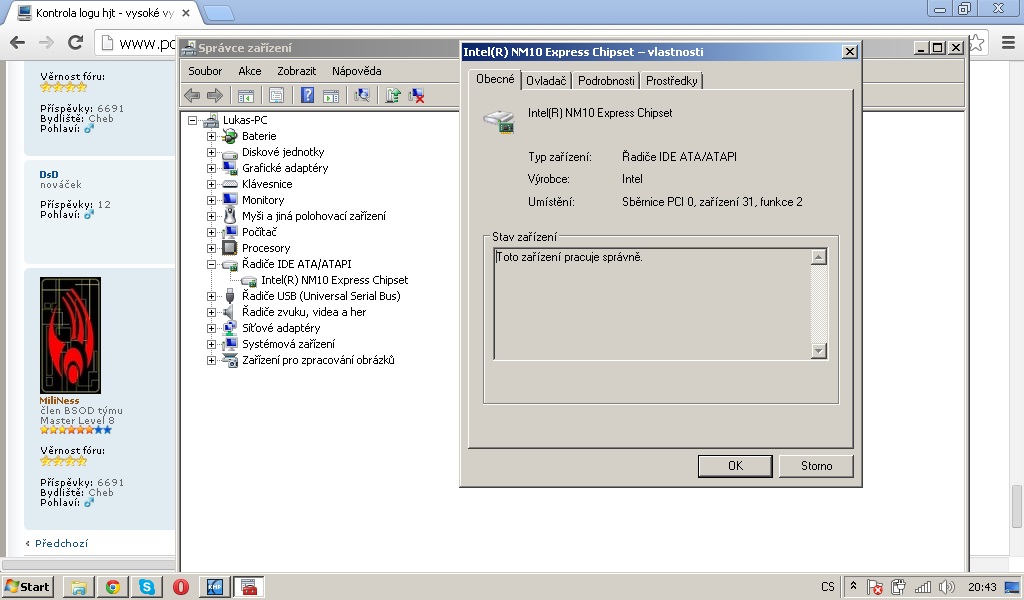Open KMPlayer from the taskbar
Viewport: 1024px width, 600px height.
215,587
